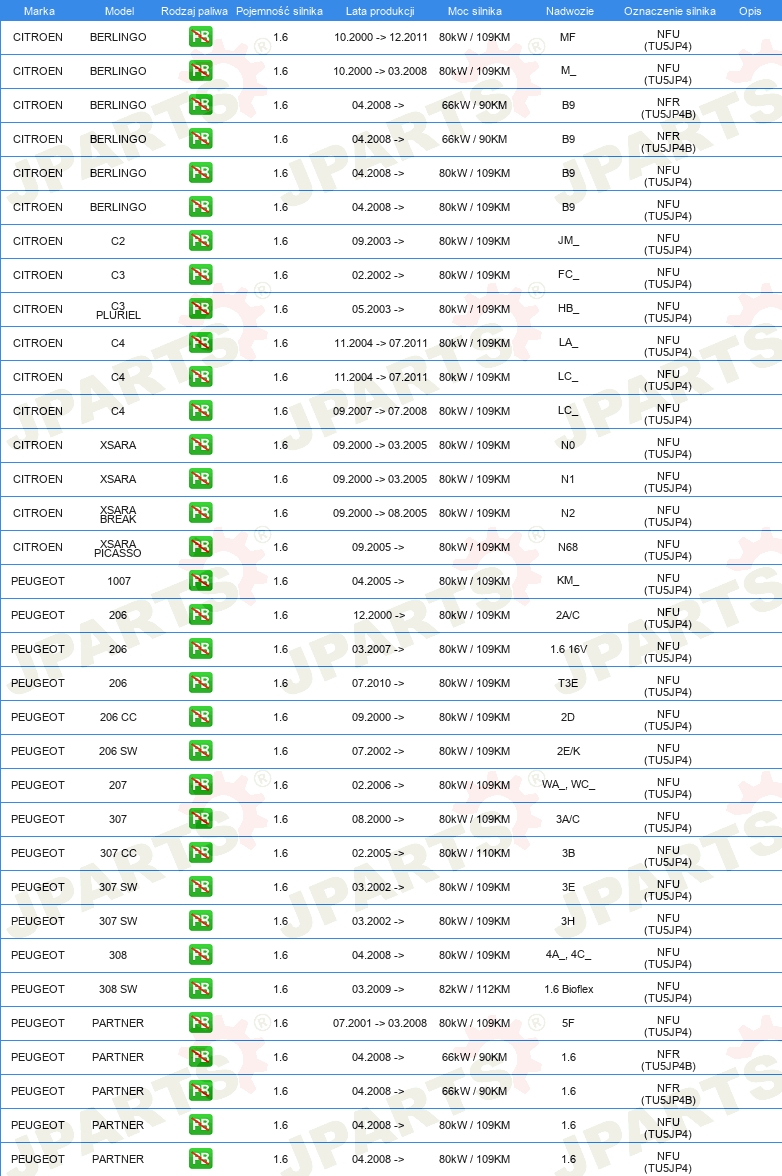782x1176 pixels.
Task: Select the model cell '307 CC'
Action: tap(118, 853)
